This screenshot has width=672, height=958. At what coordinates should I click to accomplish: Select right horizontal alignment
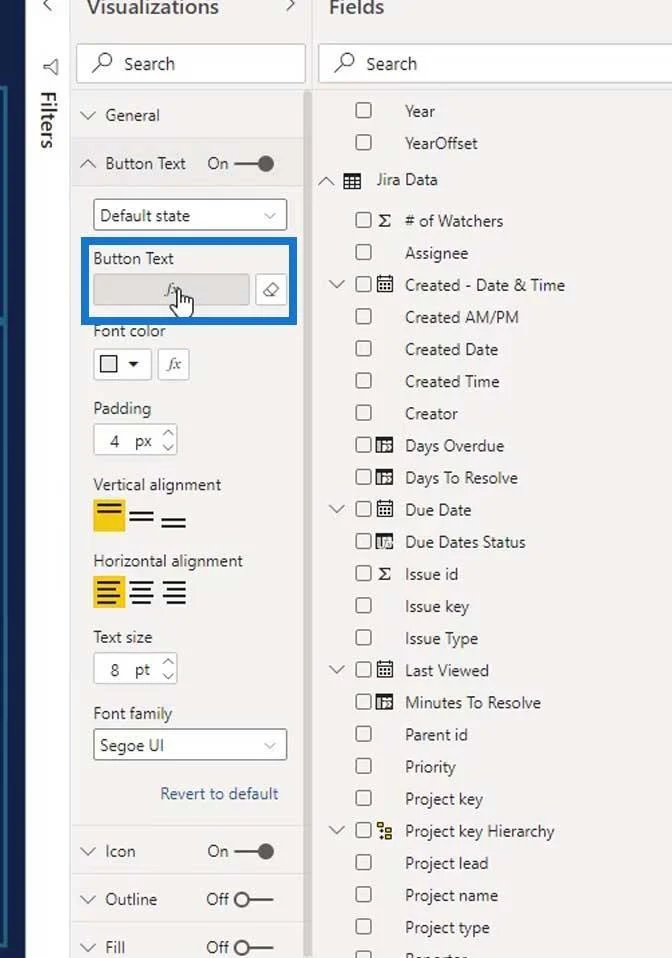click(x=173, y=592)
